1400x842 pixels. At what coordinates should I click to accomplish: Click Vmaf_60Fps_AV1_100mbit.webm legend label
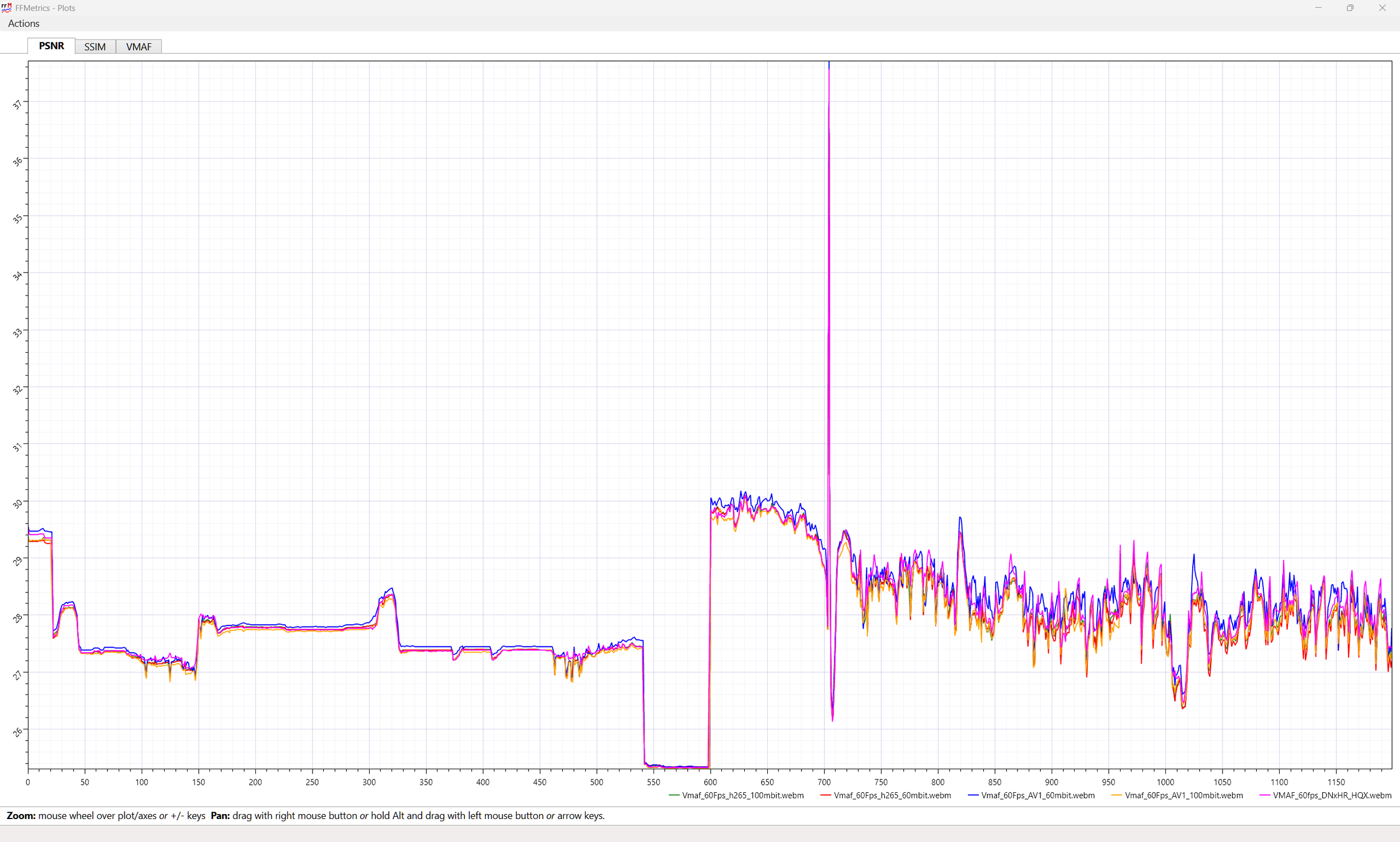click(x=1183, y=796)
